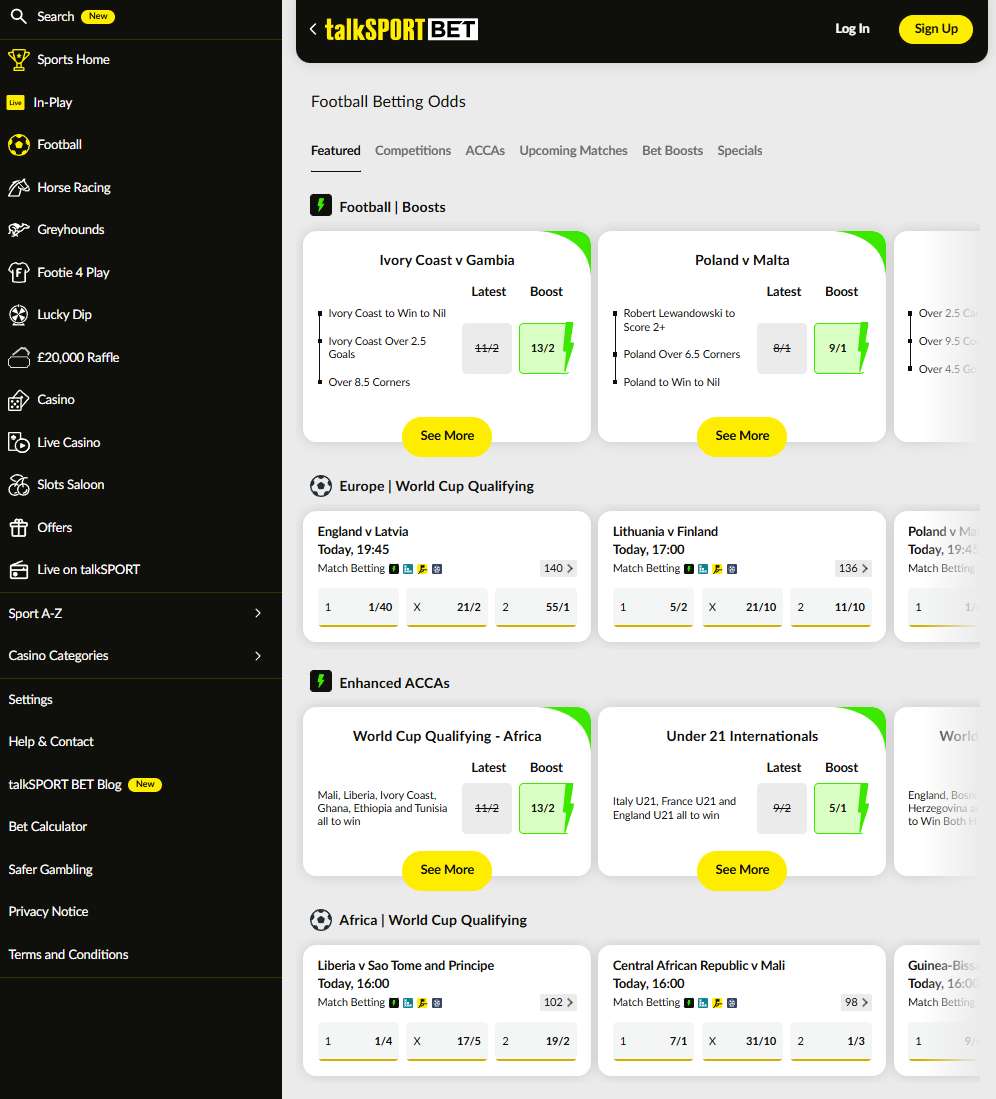
Task: Click the In-Play live icon
Action: (x=15, y=102)
